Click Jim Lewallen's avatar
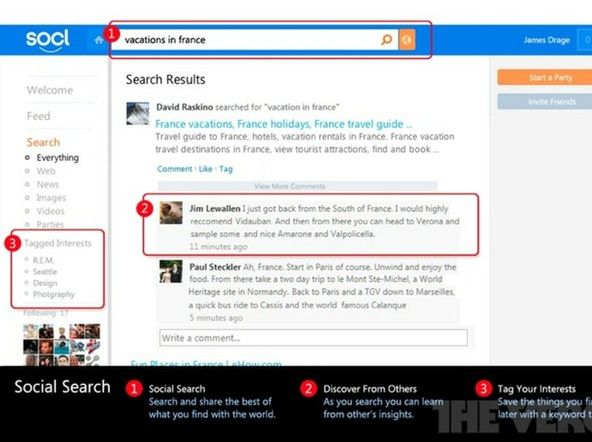The width and height of the screenshot is (592, 442). coord(171,213)
